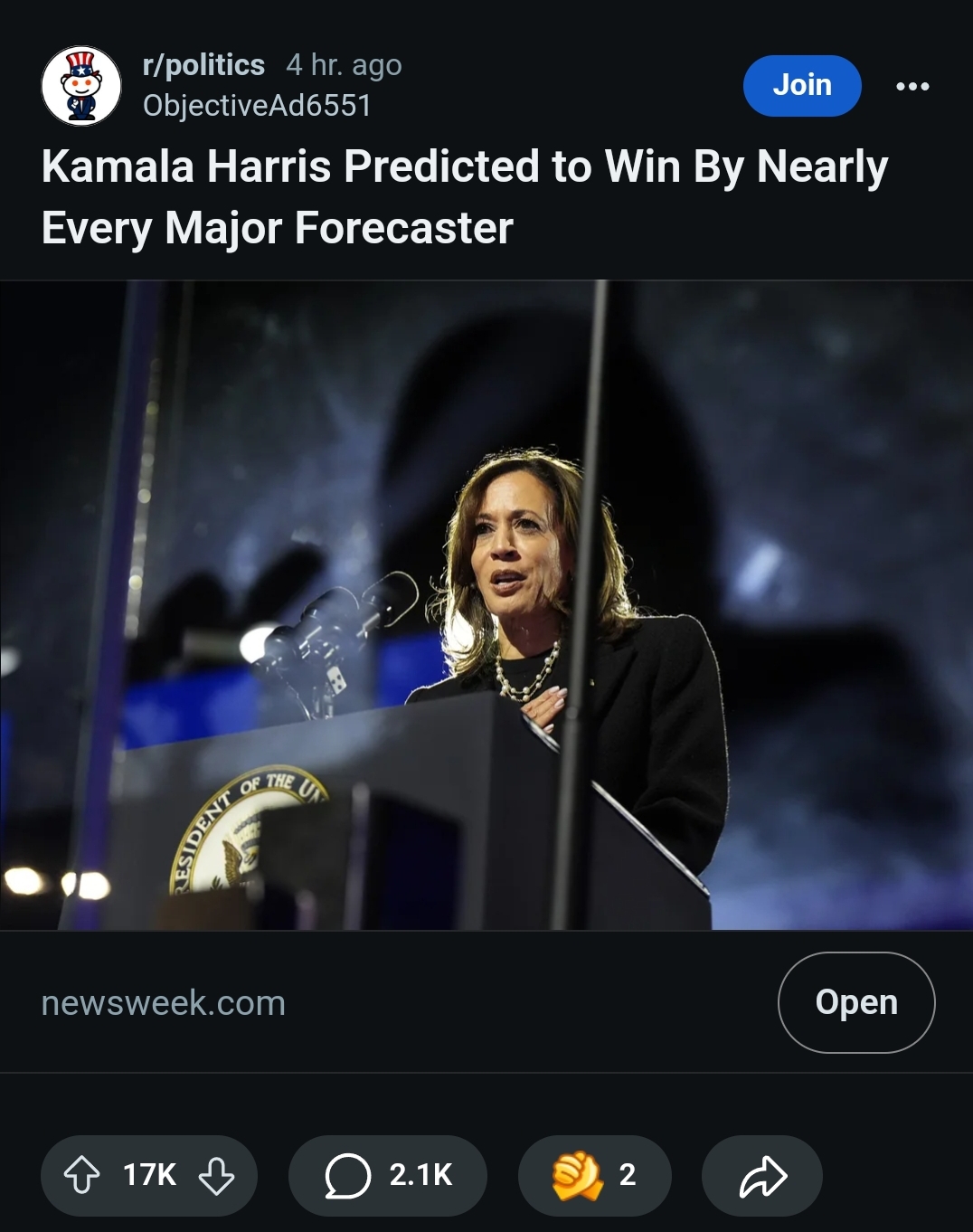Open the comments with 2.1K replies
Screen dimensions: 973x1232
tap(388, 1175)
